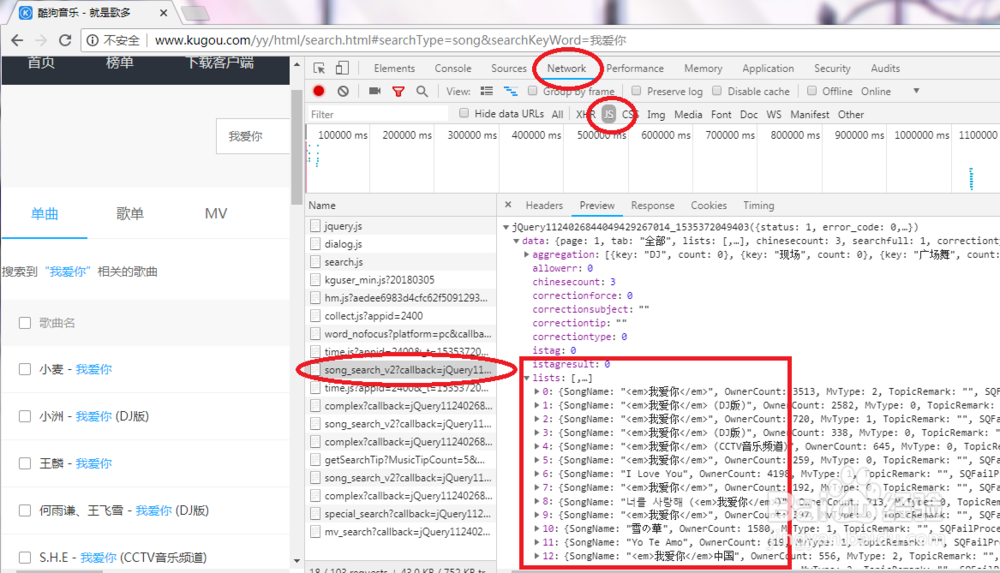Viewport: 1000px width, 573px height.
Task: Select the getSearchTip request row
Action: click(401, 459)
